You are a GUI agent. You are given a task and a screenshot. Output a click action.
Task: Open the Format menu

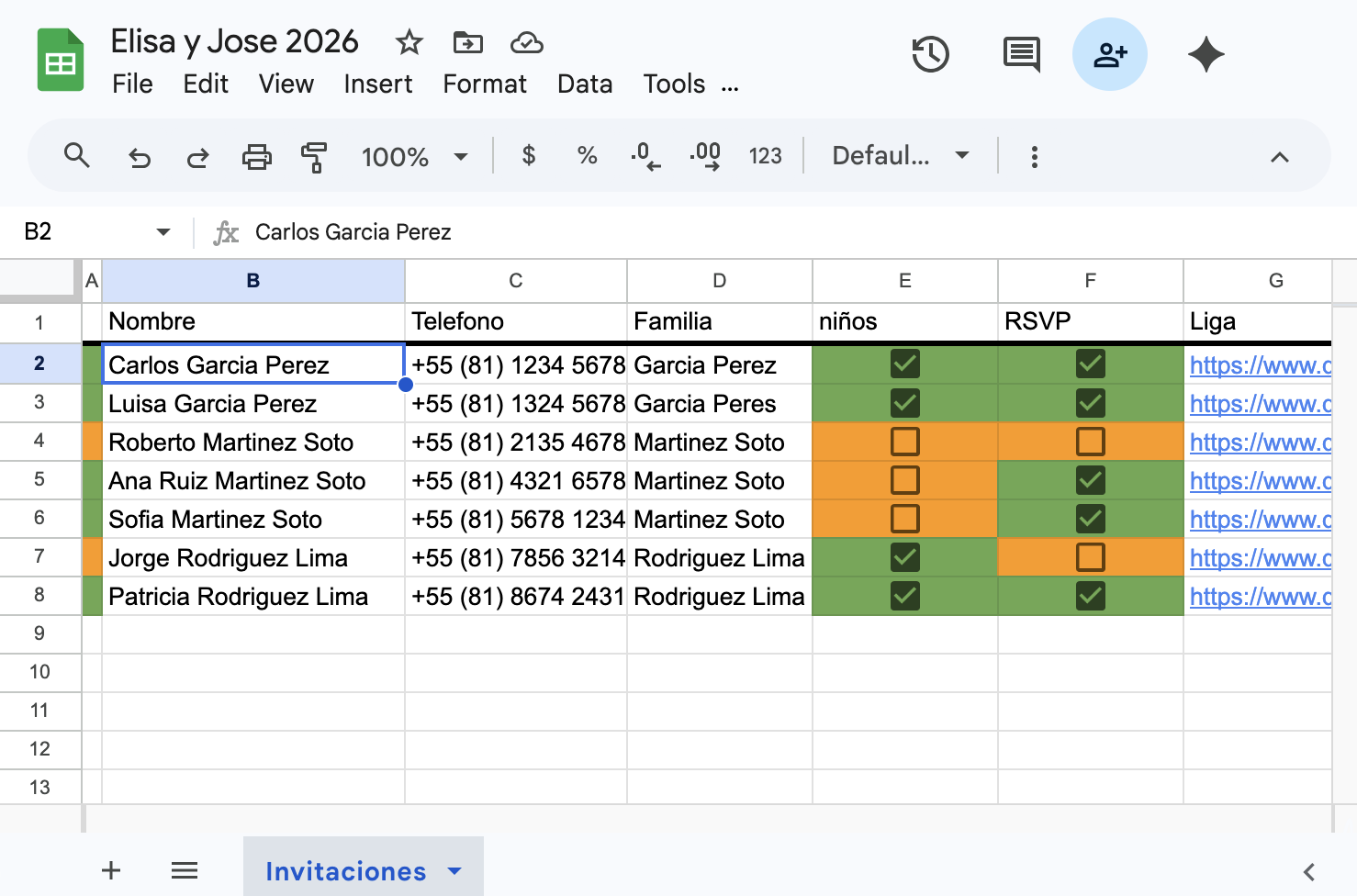pos(485,84)
